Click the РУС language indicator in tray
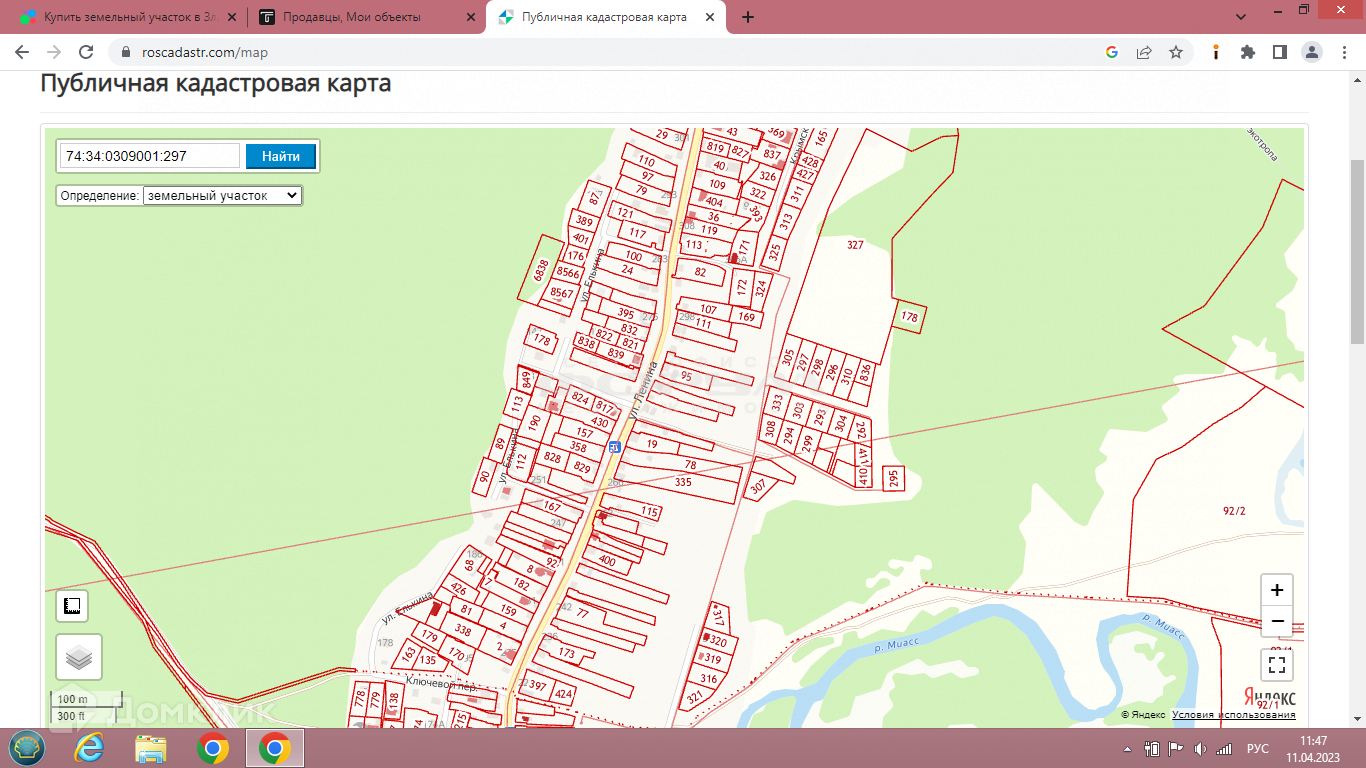Viewport: 1366px width, 768px height. 1257,749
